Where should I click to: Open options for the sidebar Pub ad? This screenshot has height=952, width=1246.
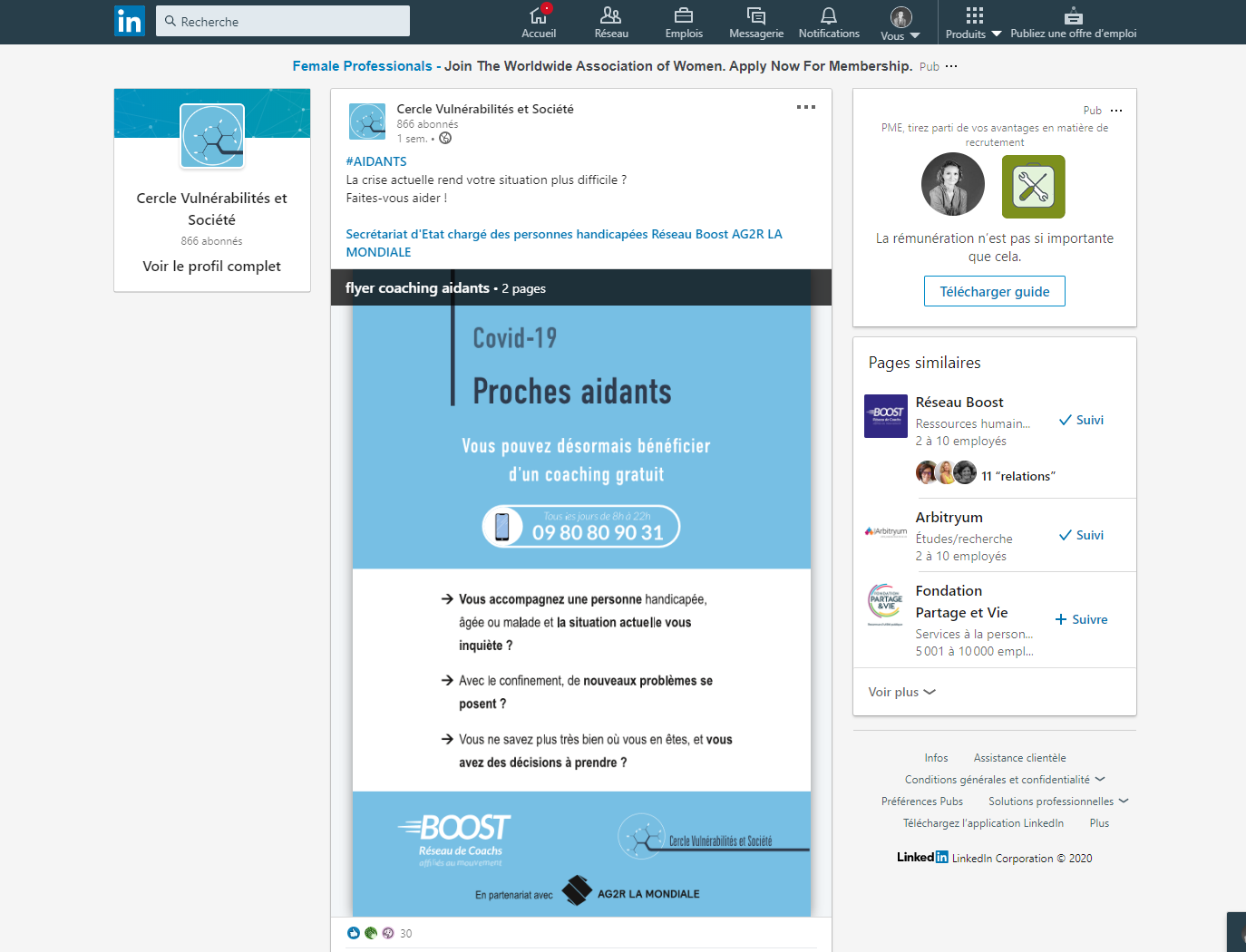(x=1116, y=111)
